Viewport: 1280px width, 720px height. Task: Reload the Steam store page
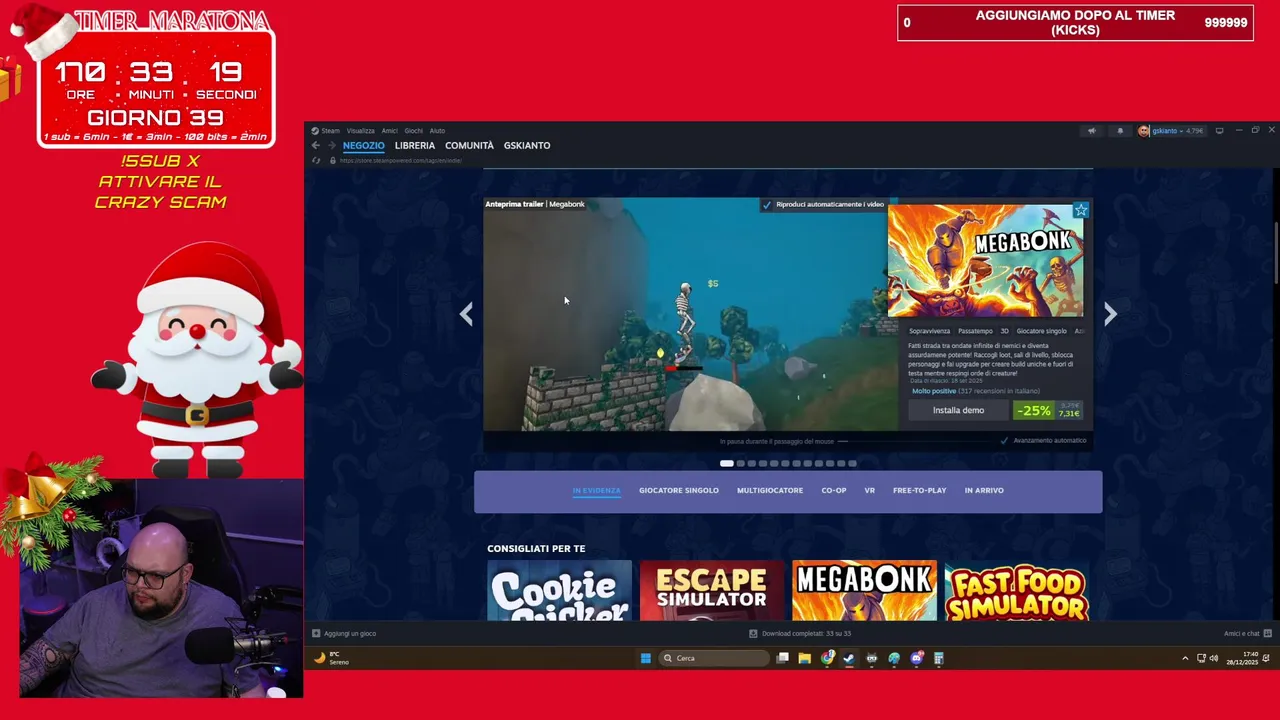(316, 160)
